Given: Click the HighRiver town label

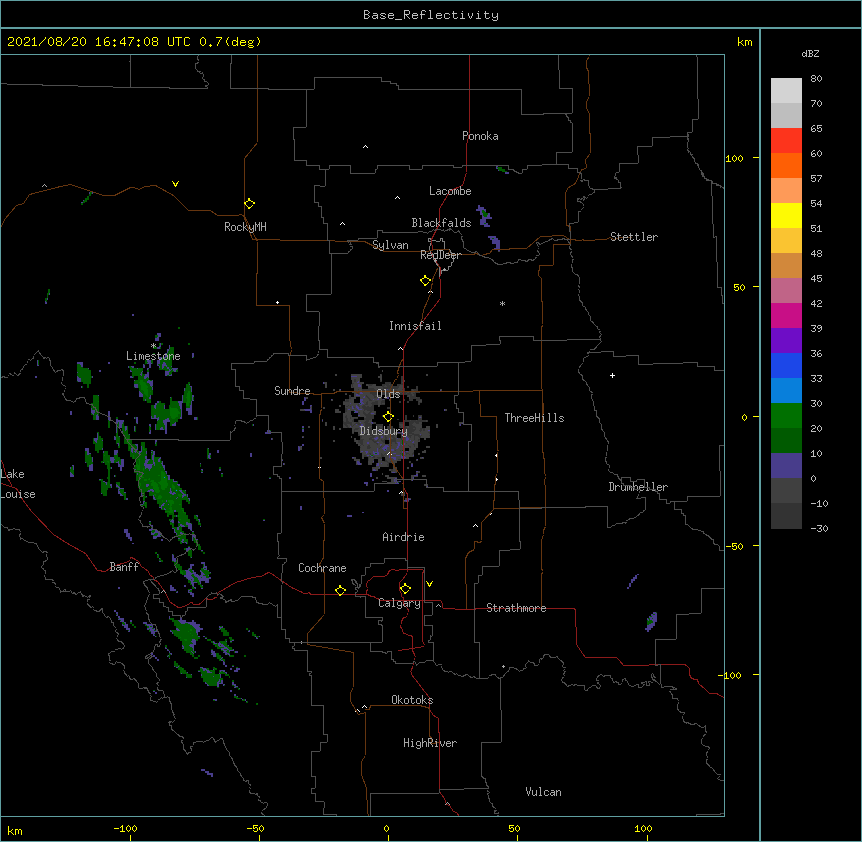Looking at the screenshot, I should [430, 743].
